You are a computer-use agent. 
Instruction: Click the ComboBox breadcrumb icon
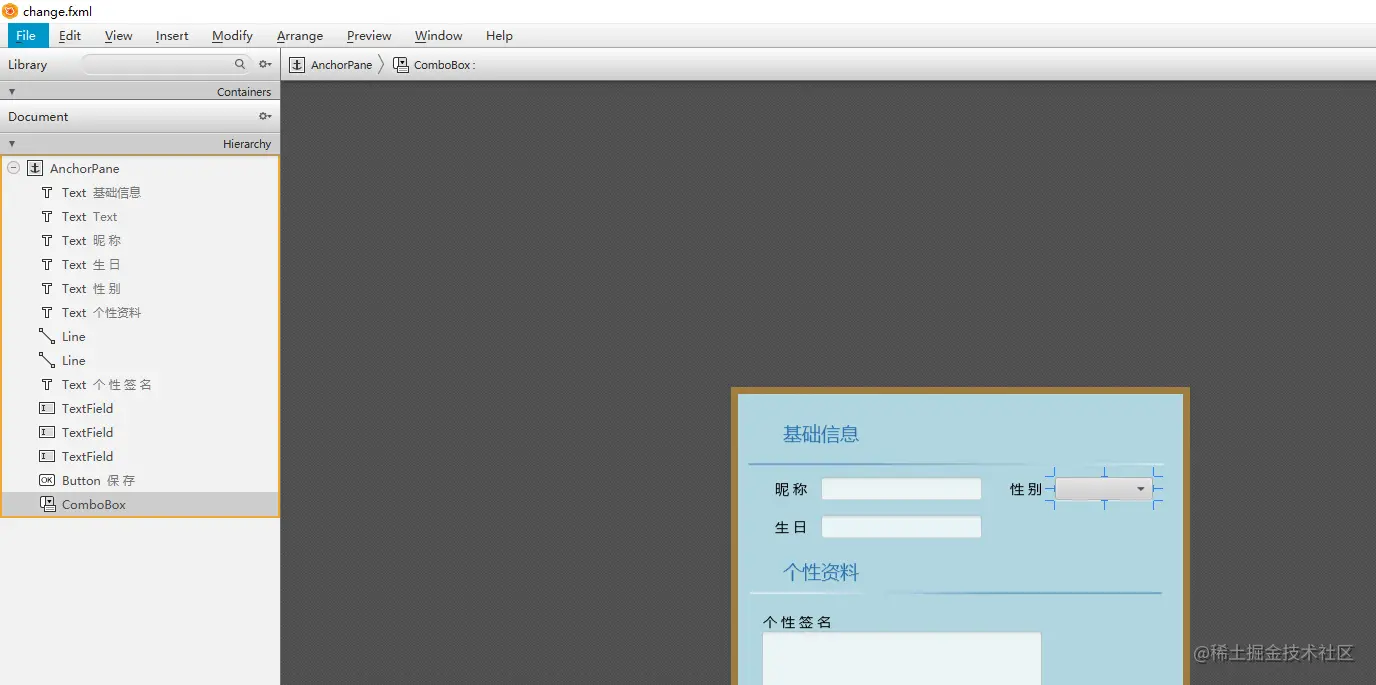[401, 65]
